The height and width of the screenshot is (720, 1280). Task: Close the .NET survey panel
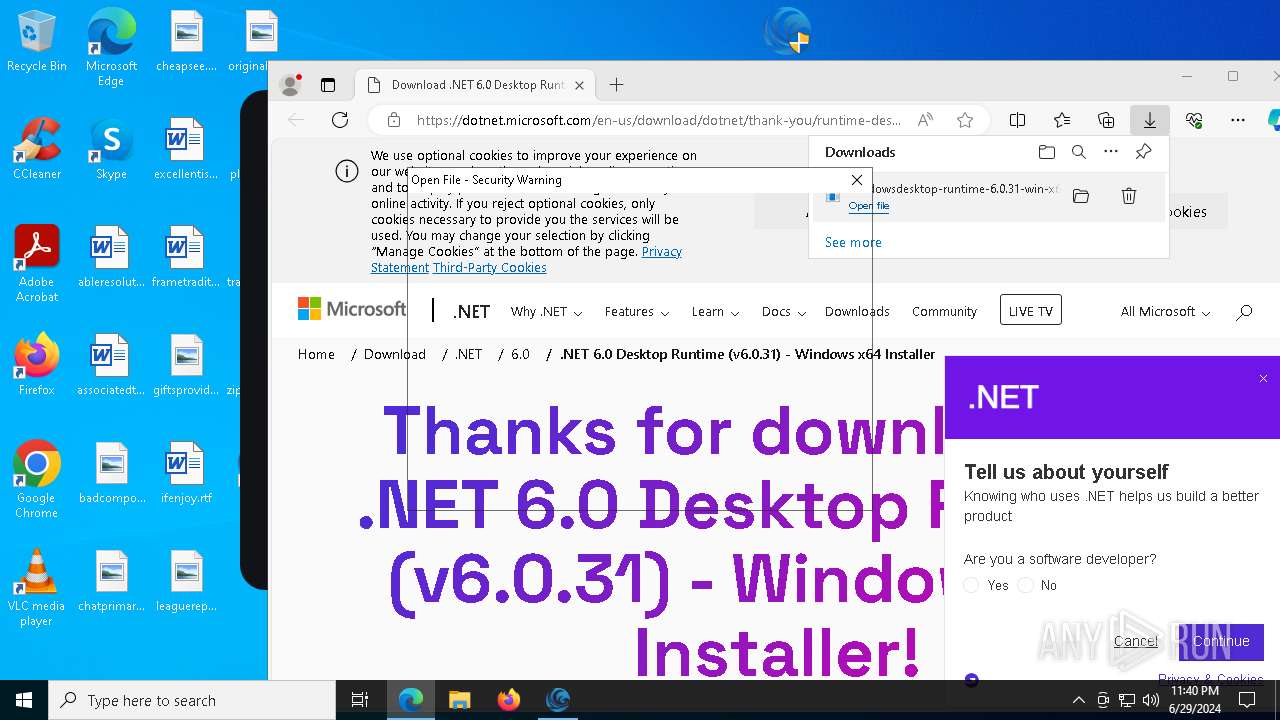click(1263, 379)
